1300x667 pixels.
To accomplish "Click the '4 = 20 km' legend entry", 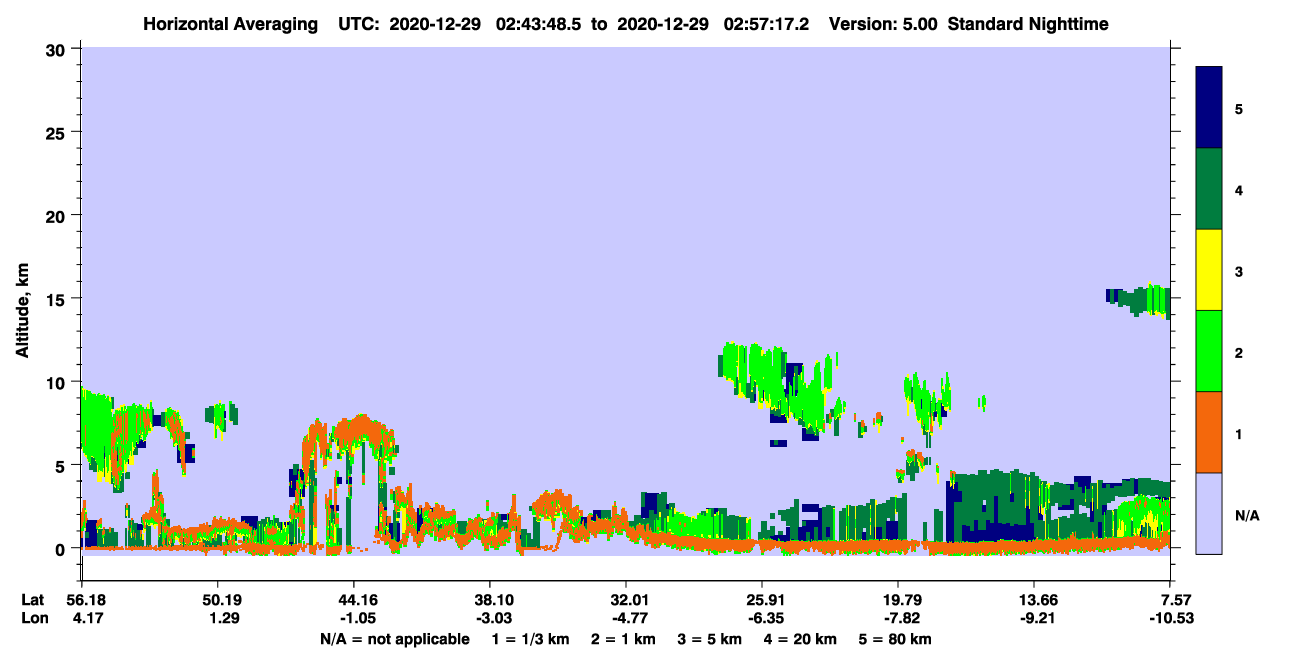I will 800,639.
